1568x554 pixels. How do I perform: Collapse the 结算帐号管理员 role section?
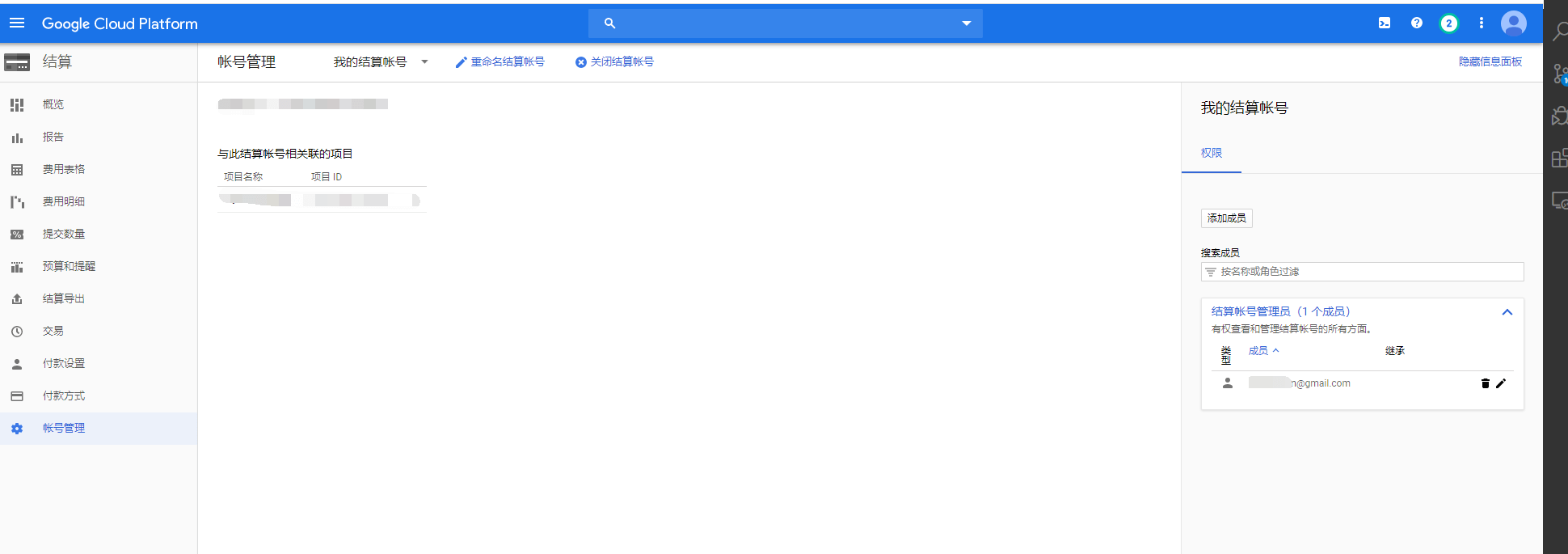click(1507, 312)
